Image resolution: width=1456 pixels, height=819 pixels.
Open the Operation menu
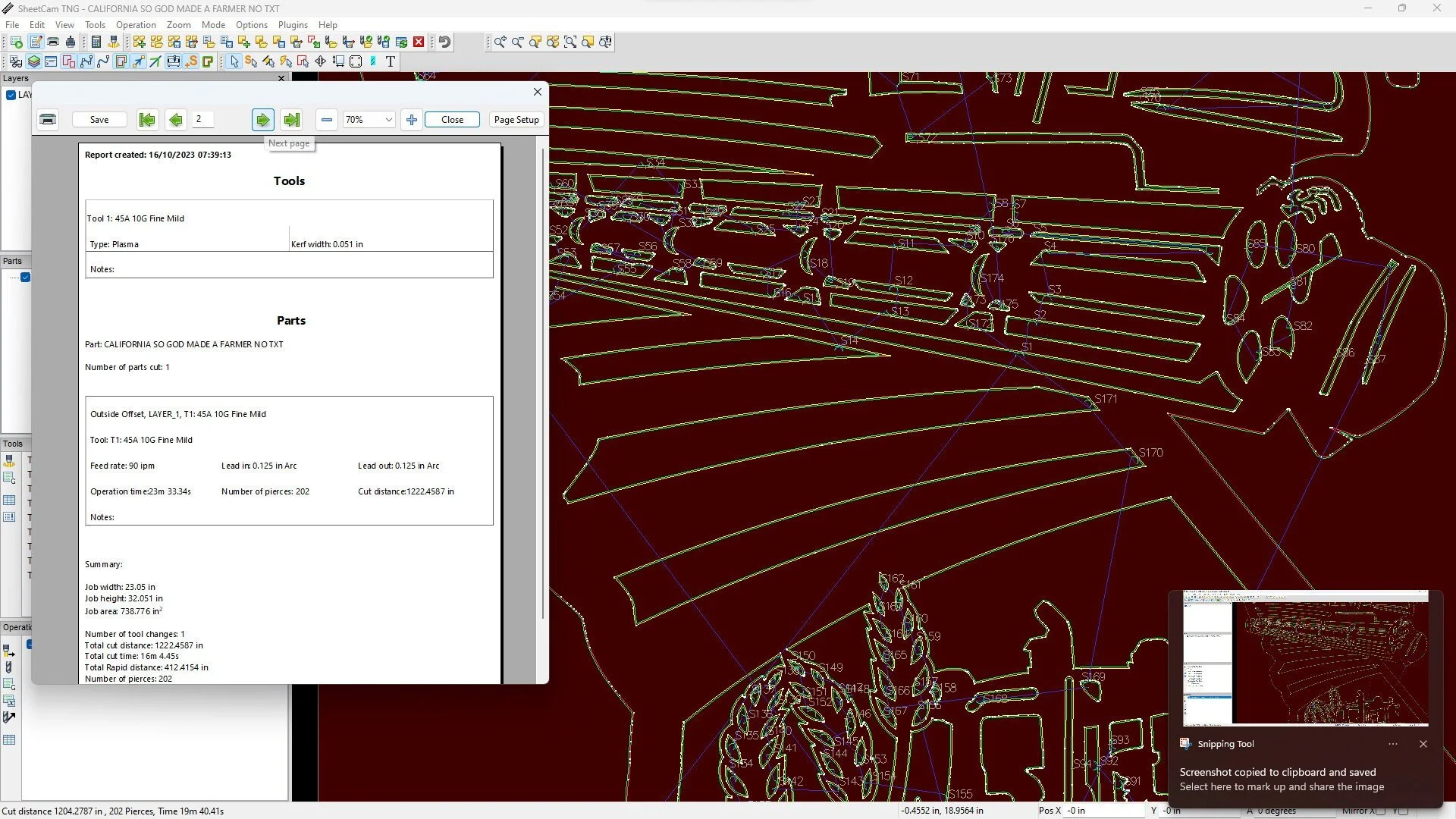tap(136, 25)
